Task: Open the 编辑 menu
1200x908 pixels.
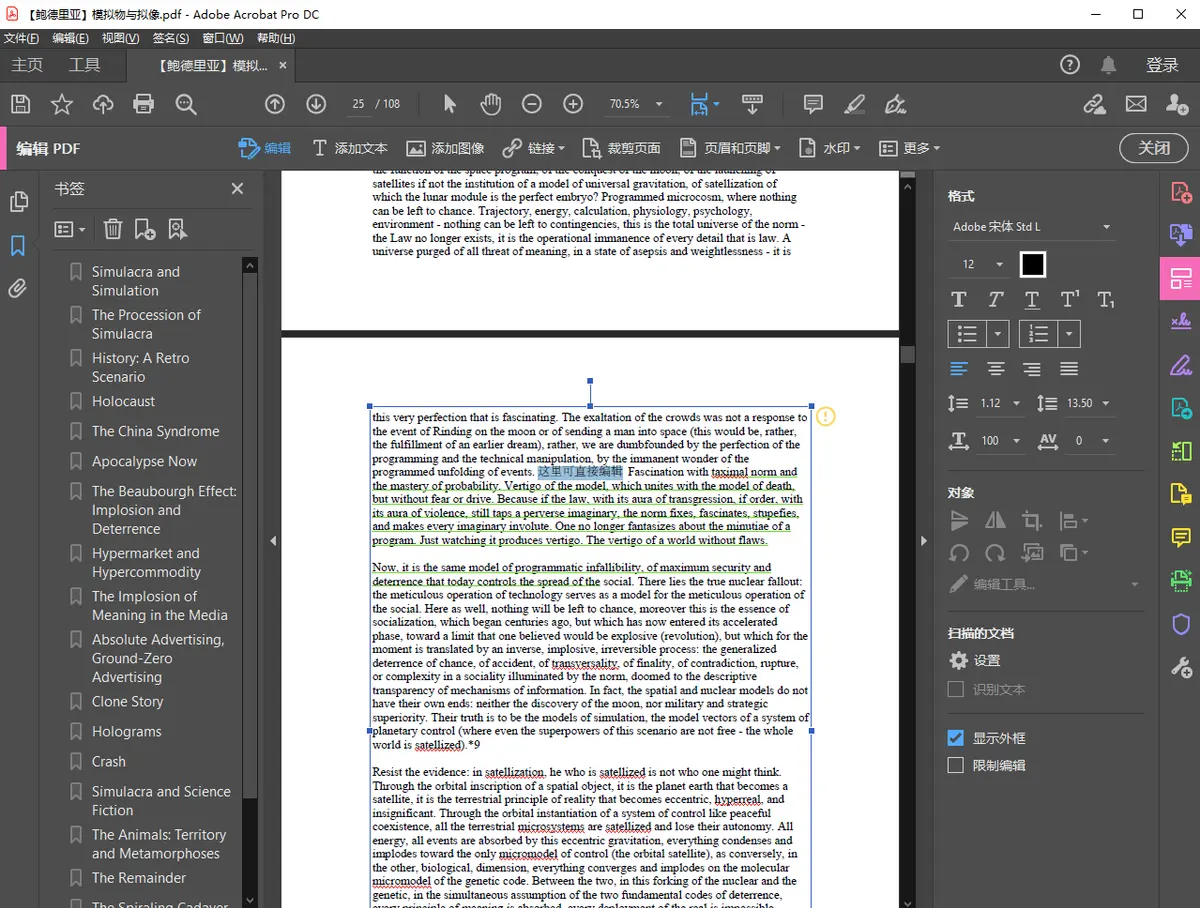Action: tap(70, 38)
